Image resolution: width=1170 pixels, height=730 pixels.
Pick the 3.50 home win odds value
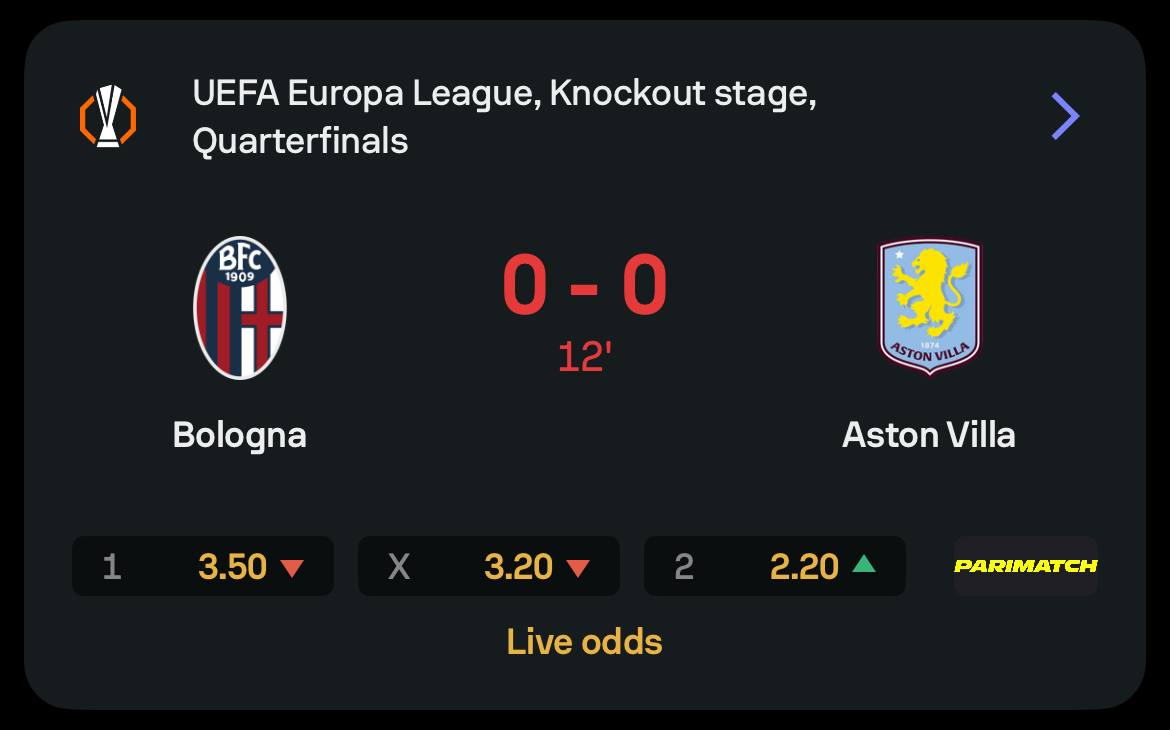coord(232,567)
